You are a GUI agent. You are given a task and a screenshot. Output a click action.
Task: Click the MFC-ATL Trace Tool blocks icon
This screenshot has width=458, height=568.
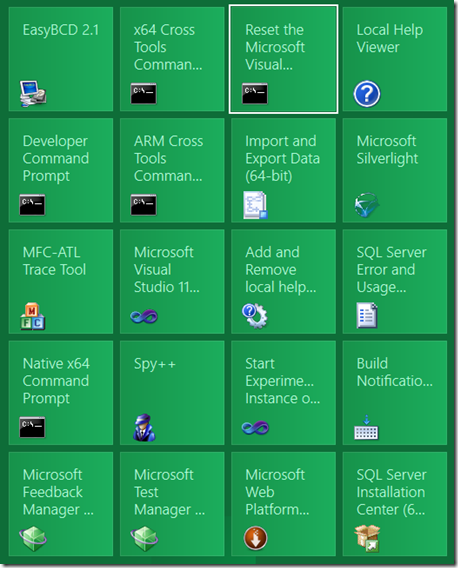click(33, 316)
